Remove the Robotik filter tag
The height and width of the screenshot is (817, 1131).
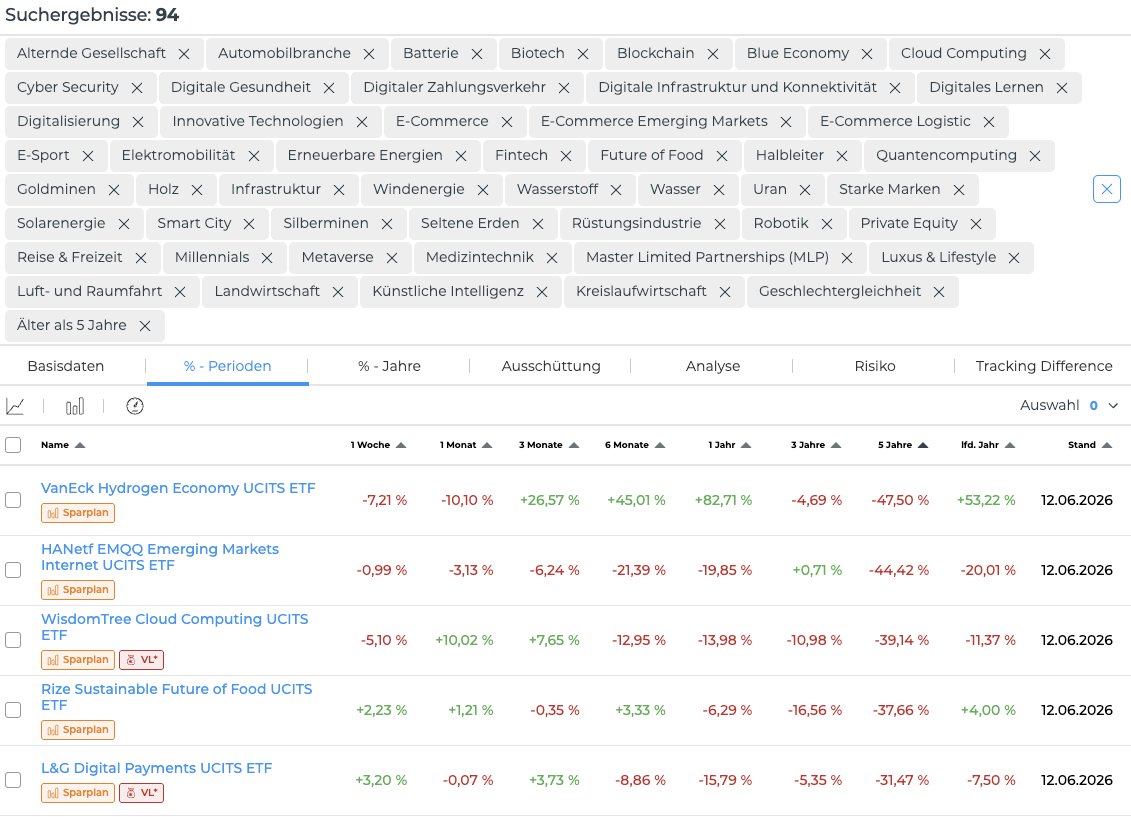[x=827, y=224]
